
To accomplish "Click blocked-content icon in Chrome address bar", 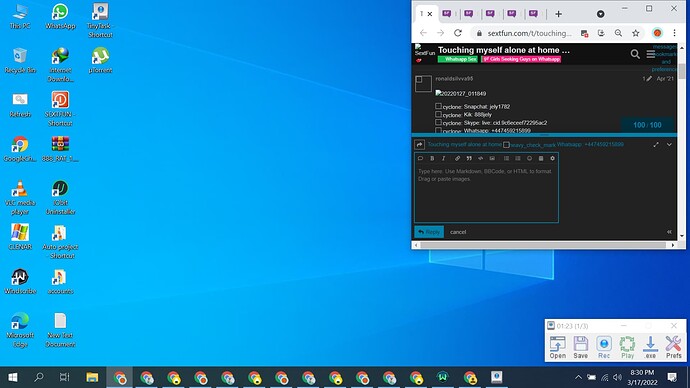I will click(x=584, y=33).
